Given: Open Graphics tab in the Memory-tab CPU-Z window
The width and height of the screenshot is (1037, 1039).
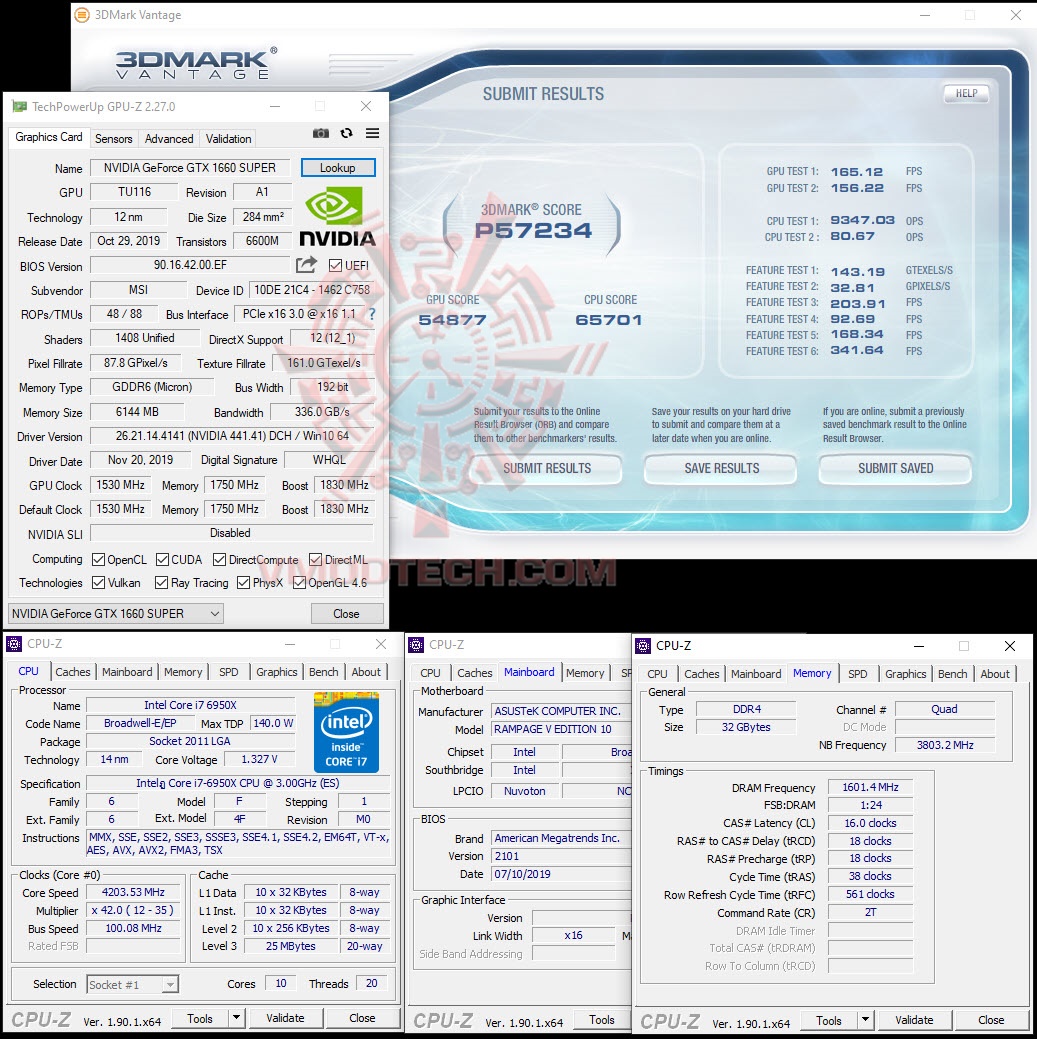Looking at the screenshot, I should pos(905,674).
